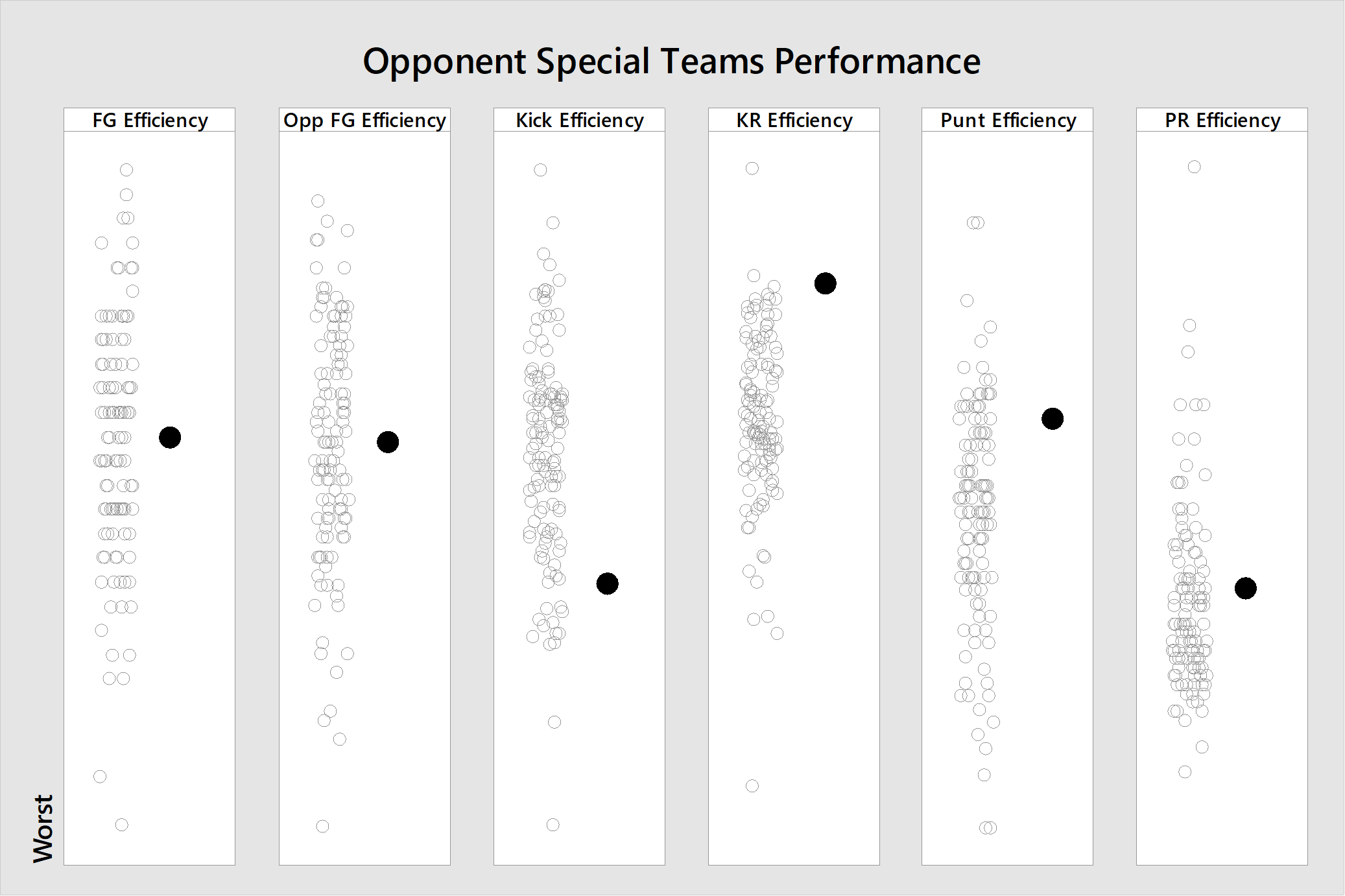The width and height of the screenshot is (1345, 896).
Task: Select the lowest point in Opp FG Efficiency
Action: (x=322, y=826)
